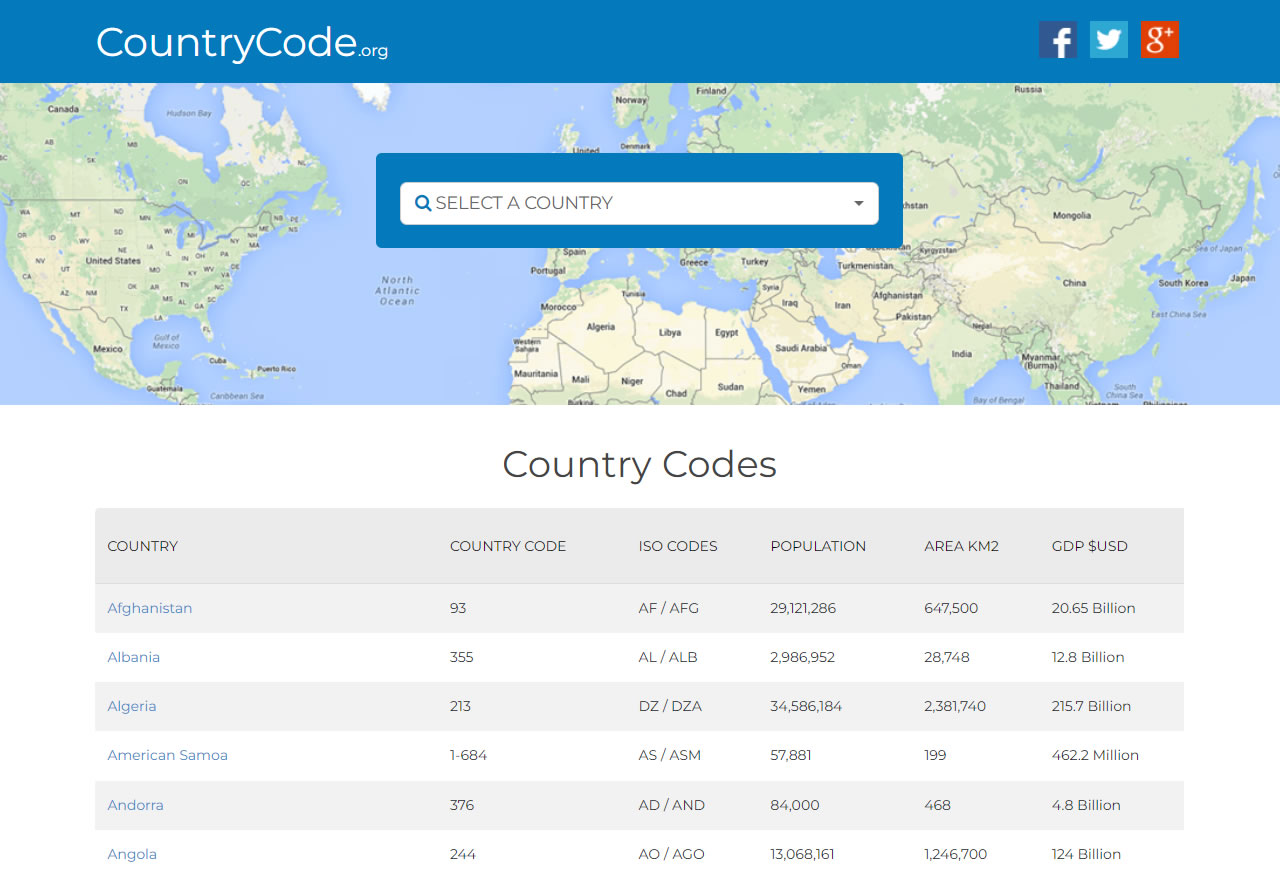The width and height of the screenshot is (1280, 873).
Task: Open the American Samoa link
Action: click(x=168, y=755)
